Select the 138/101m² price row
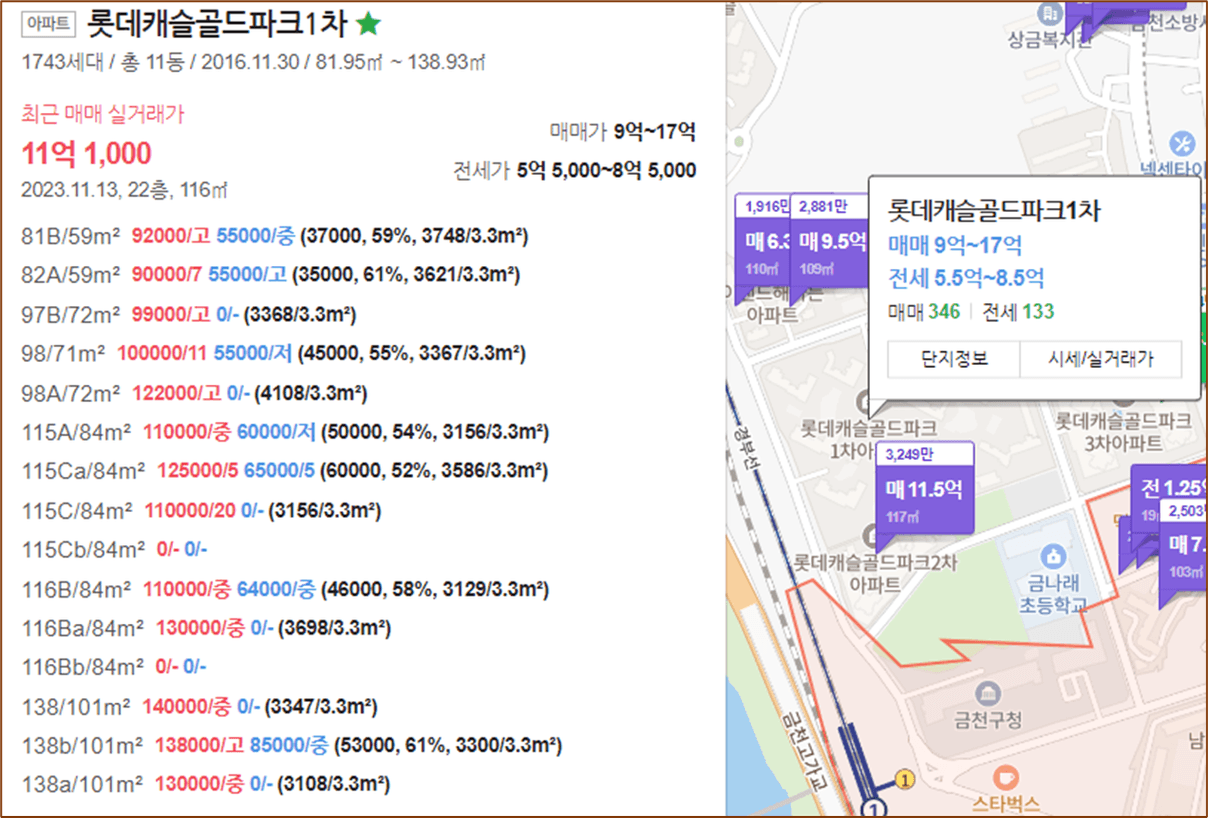1208x818 pixels. click(x=200, y=707)
